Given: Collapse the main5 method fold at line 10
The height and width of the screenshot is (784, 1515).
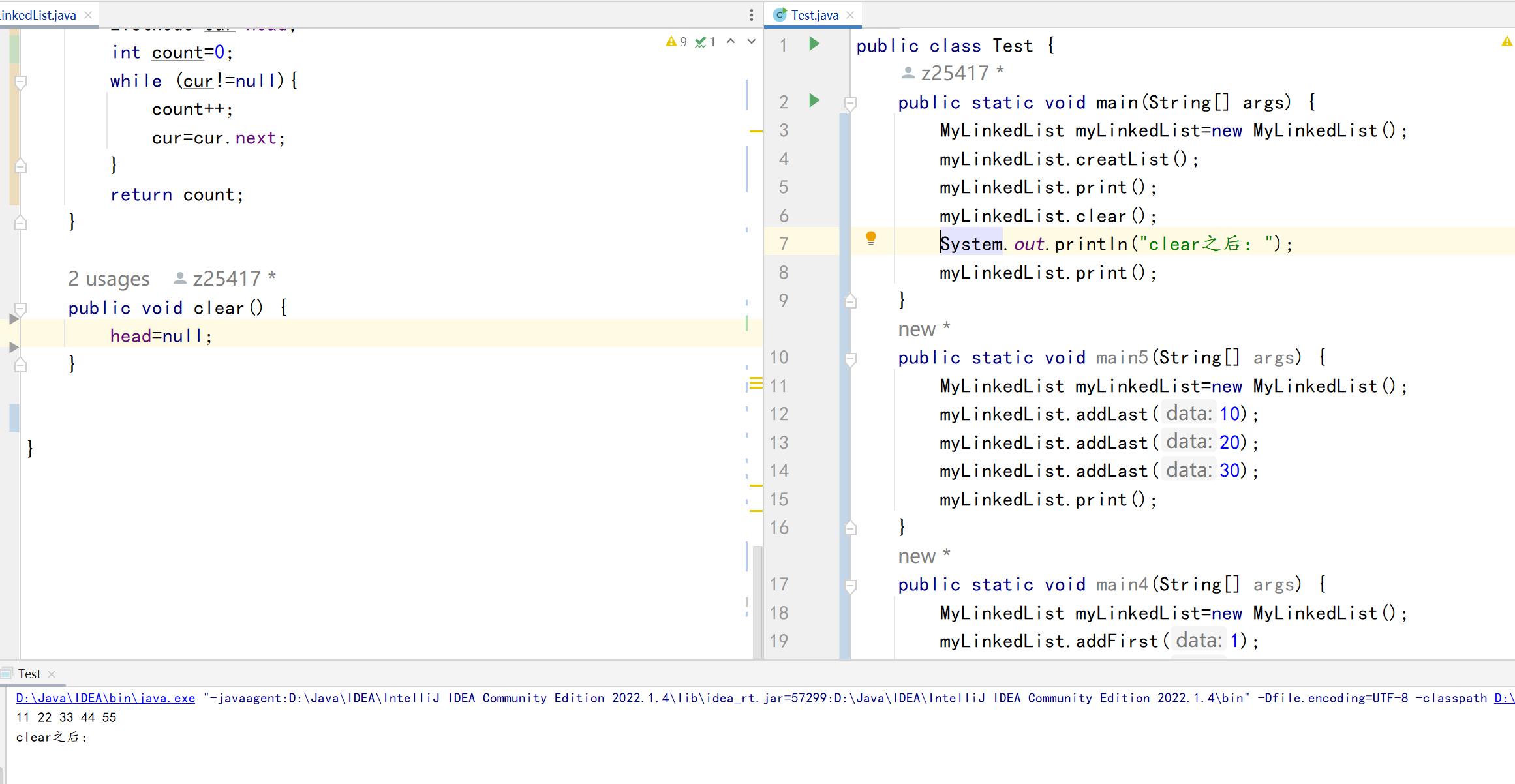Looking at the screenshot, I should point(850,359).
